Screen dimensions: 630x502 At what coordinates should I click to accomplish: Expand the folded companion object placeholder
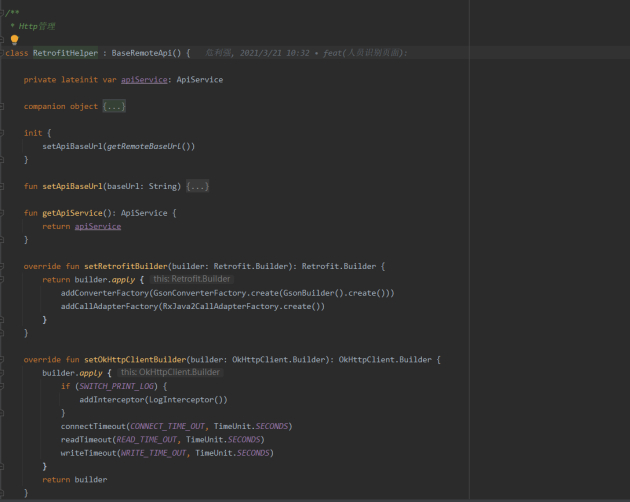(x=114, y=106)
